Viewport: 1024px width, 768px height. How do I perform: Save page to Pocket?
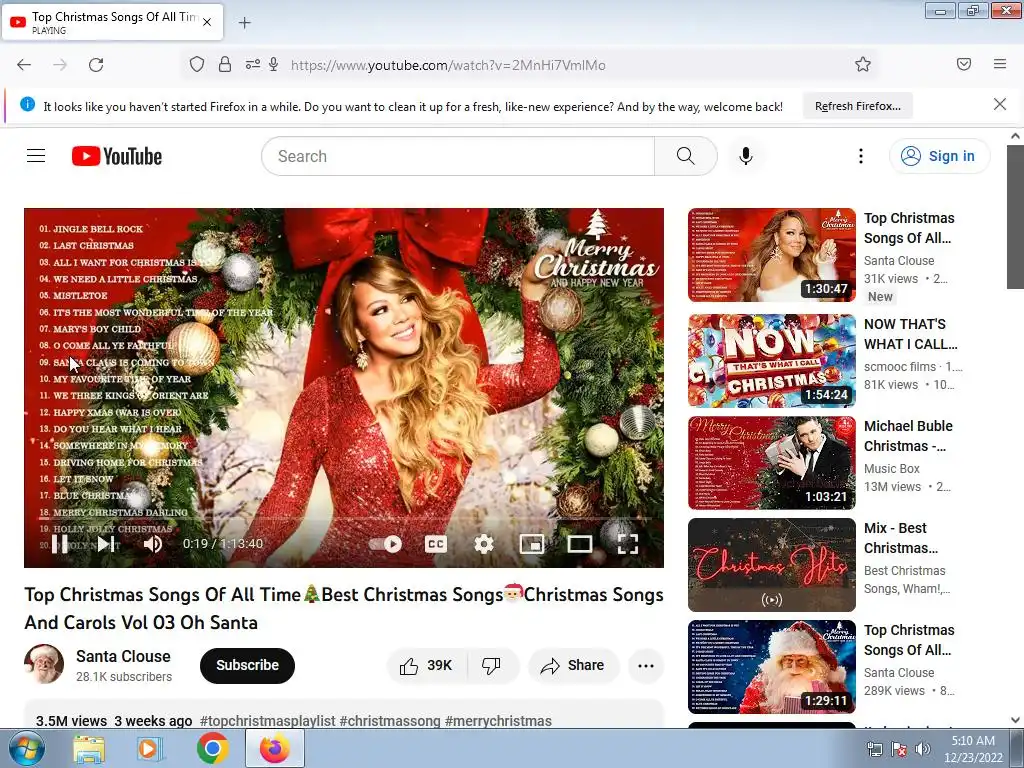click(964, 64)
